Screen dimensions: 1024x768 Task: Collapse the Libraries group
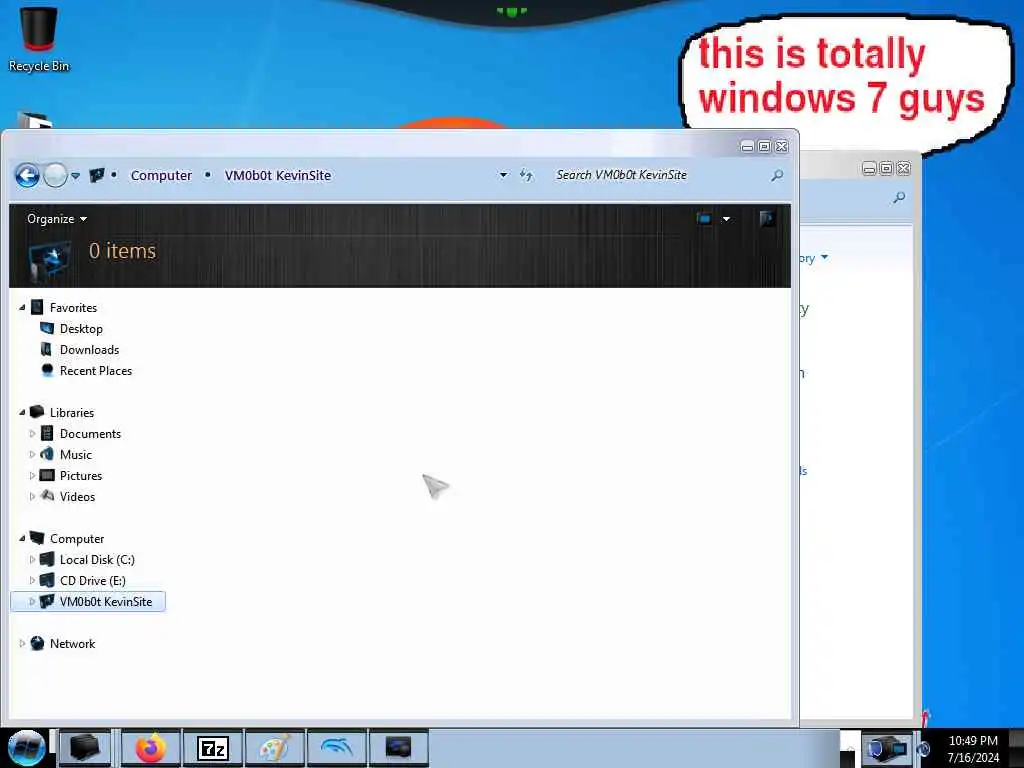22,412
